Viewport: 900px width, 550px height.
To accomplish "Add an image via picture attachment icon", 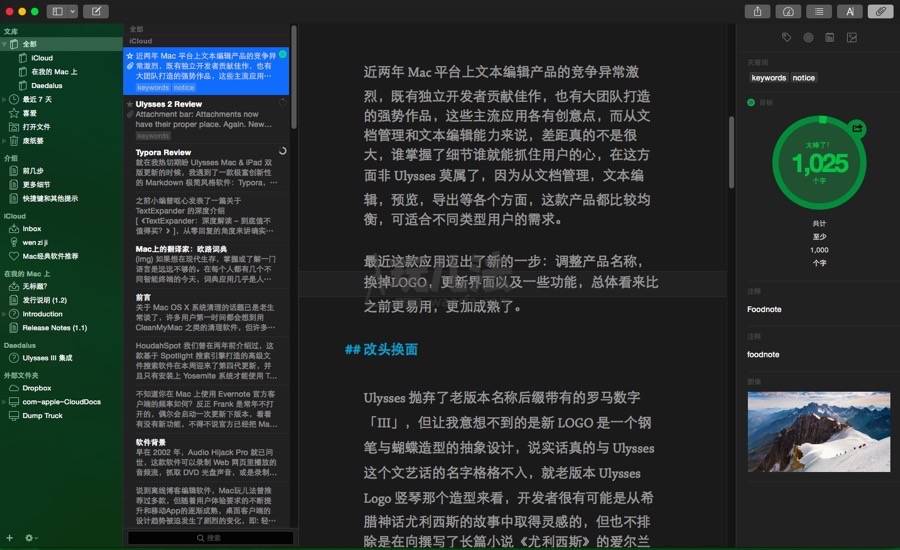I will [852, 37].
